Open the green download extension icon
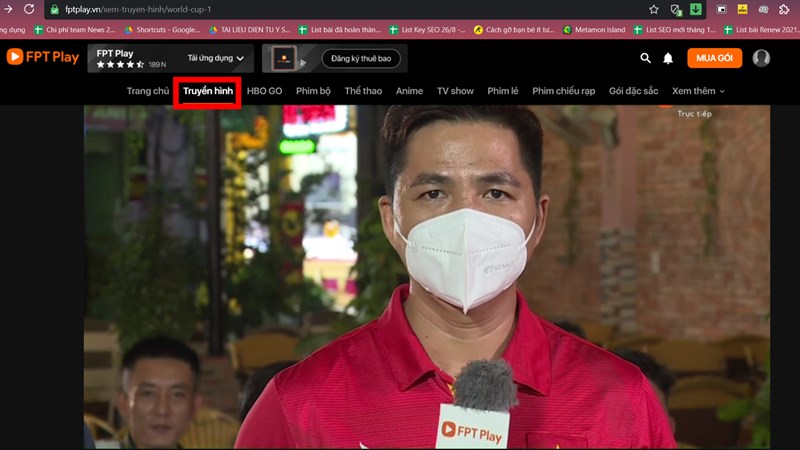Viewport: 800px width, 450px height. click(x=696, y=9)
